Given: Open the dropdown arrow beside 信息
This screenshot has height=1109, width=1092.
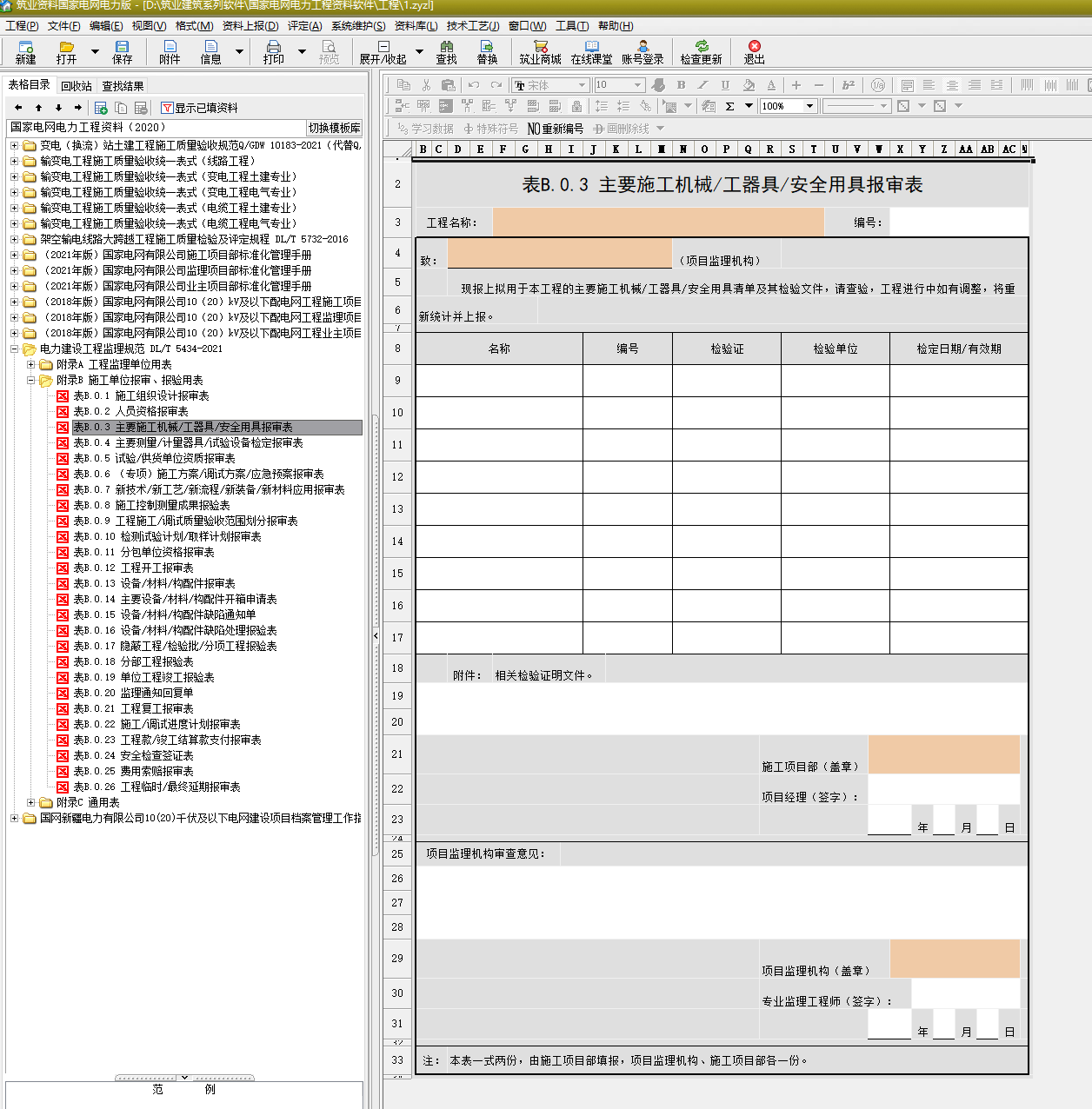Looking at the screenshot, I should [x=239, y=51].
